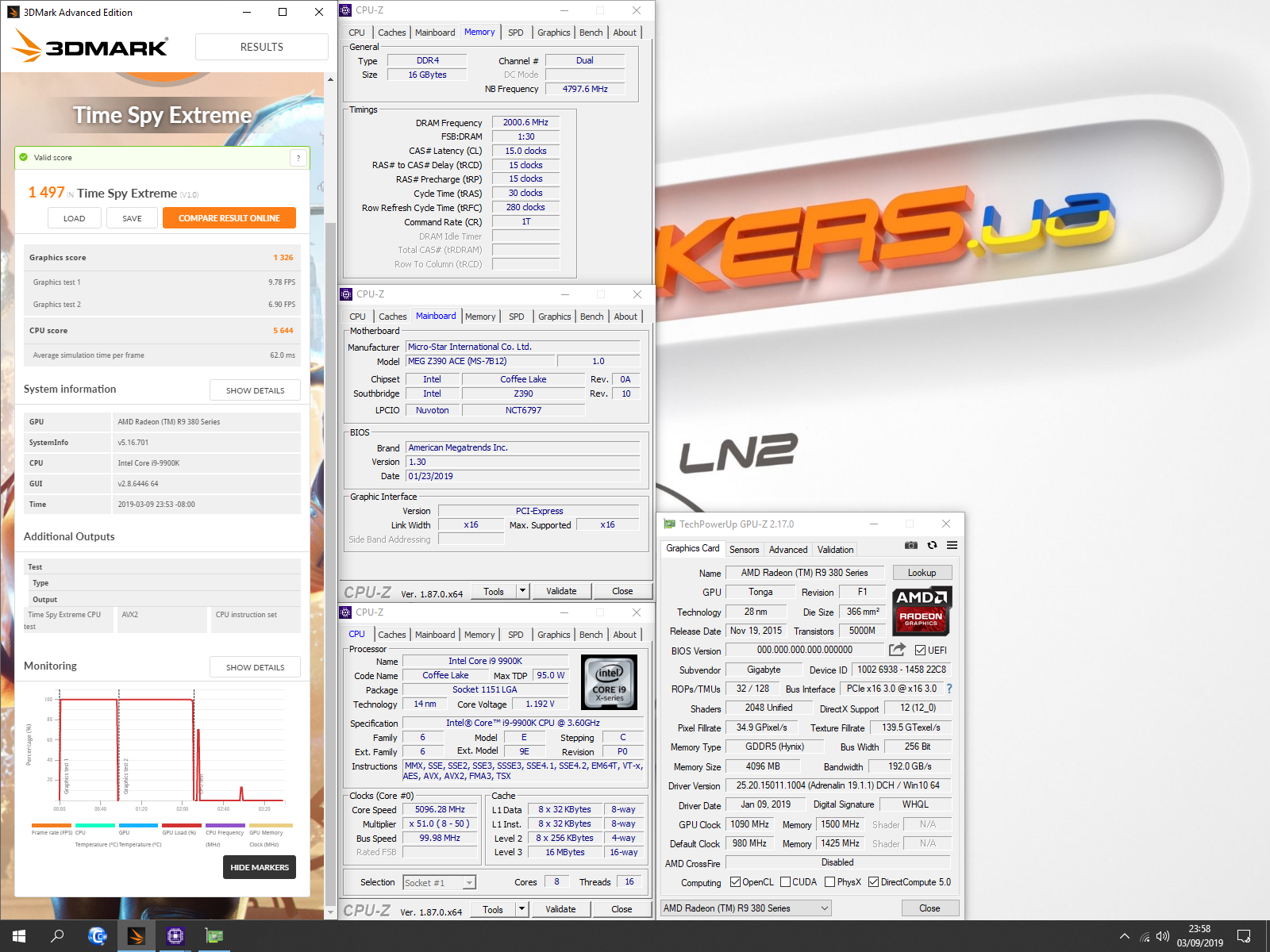Open the browser icon in the taskbar

(x=97, y=936)
